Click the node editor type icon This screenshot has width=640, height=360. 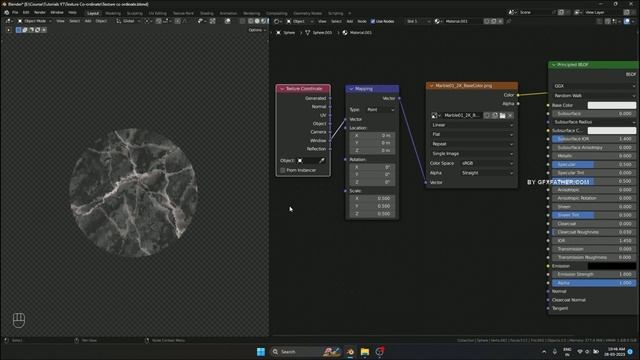(x=278, y=21)
